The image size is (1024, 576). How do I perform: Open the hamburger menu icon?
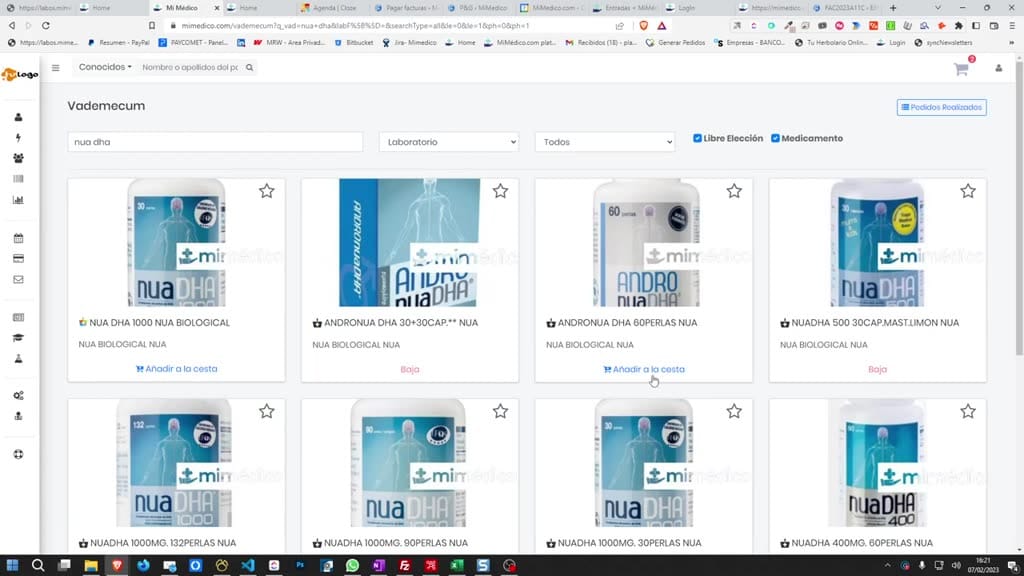click(x=56, y=67)
